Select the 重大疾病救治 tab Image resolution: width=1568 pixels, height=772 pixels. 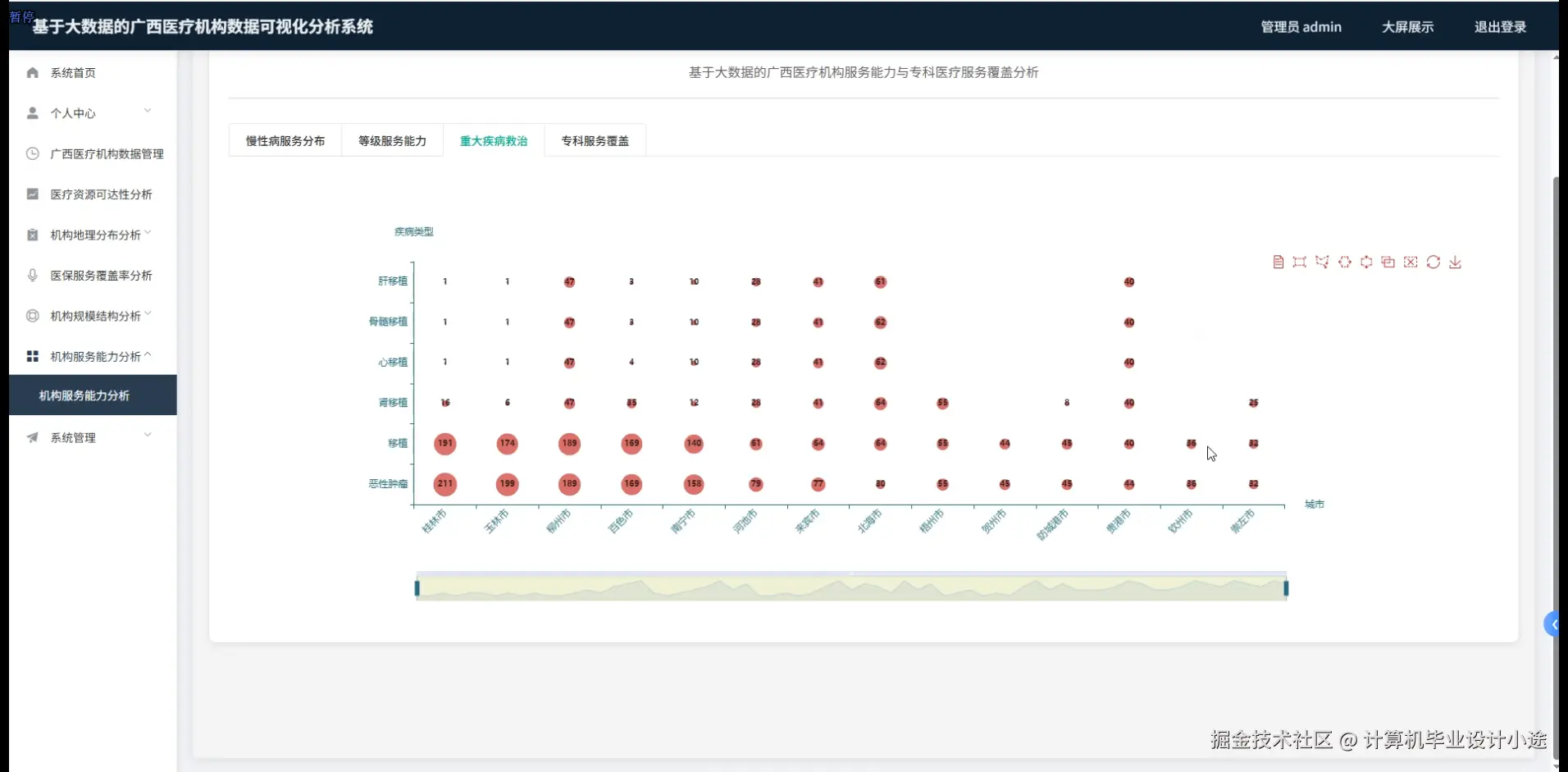click(494, 140)
